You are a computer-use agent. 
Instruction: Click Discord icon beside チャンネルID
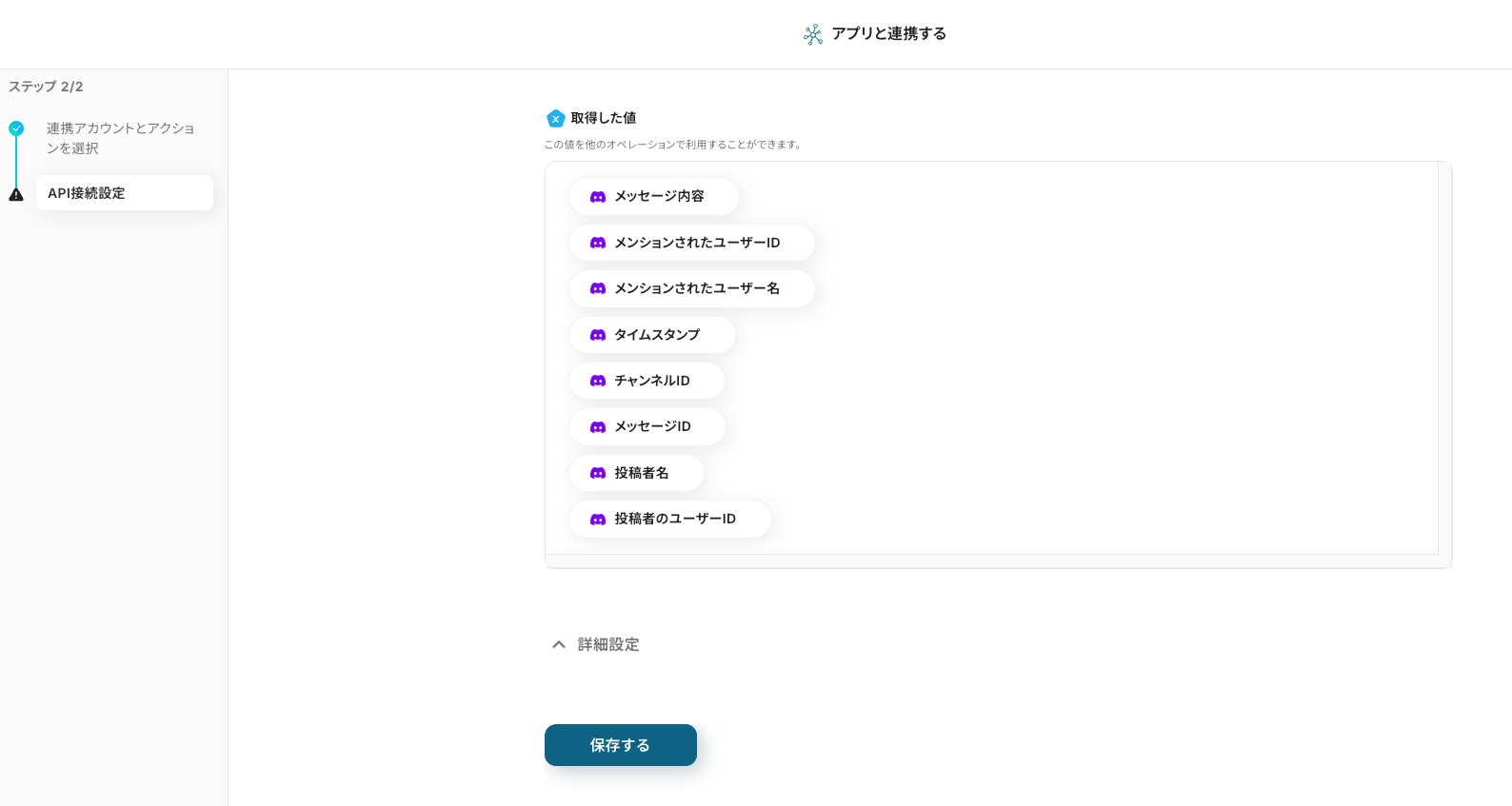coord(598,381)
